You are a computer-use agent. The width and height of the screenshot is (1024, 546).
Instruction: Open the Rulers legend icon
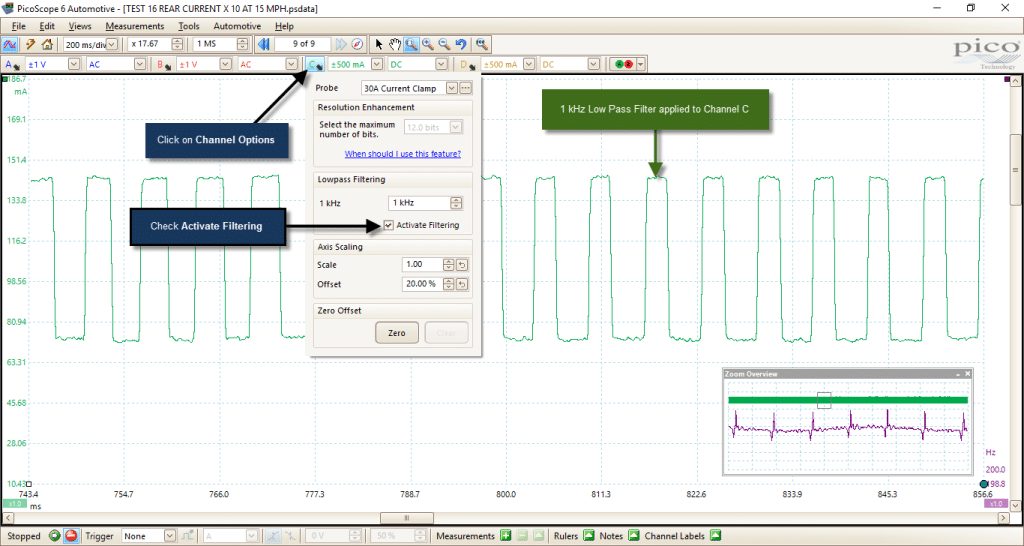click(588, 536)
